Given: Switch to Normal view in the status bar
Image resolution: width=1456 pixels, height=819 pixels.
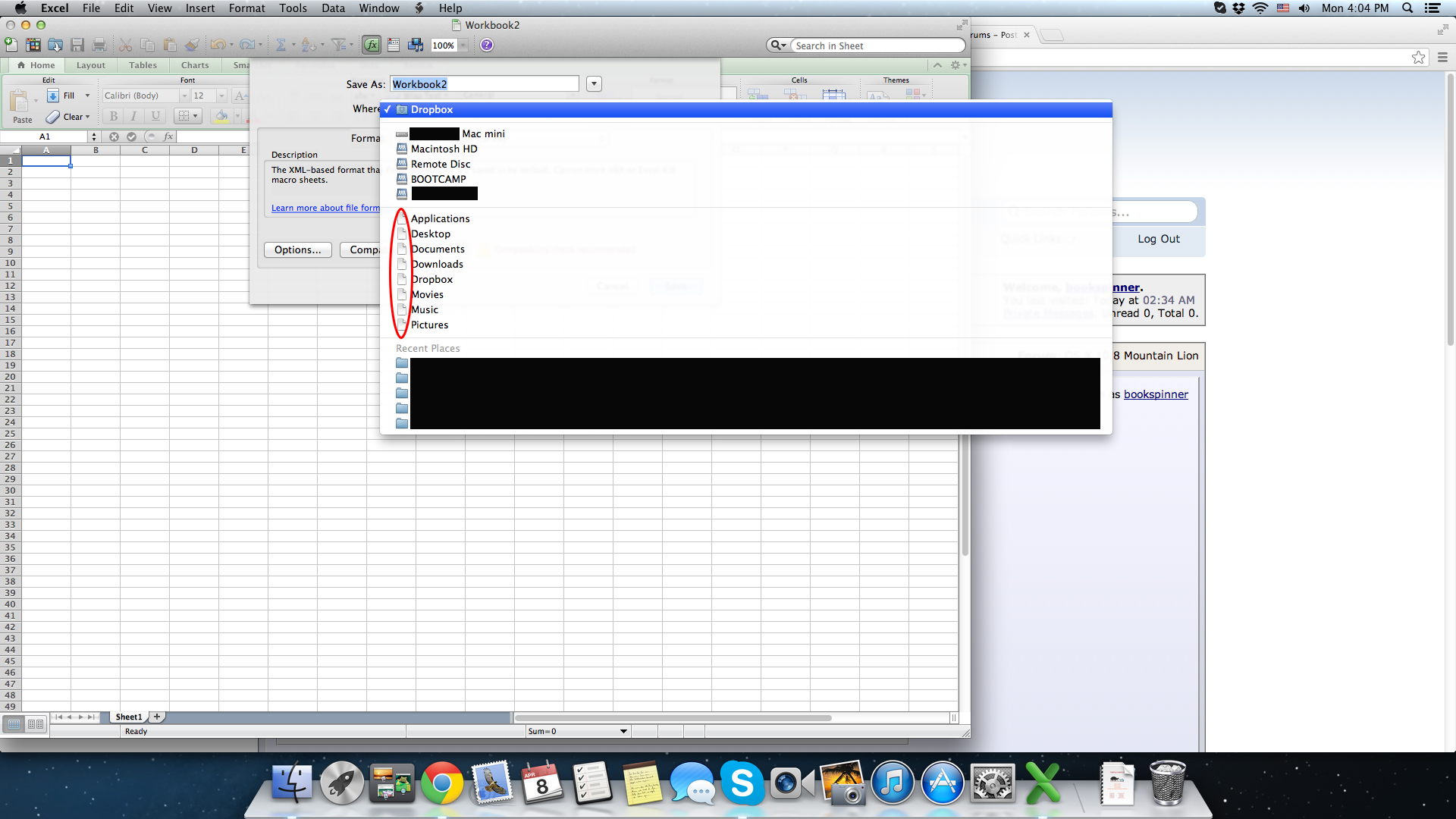Looking at the screenshot, I should [14, 724].
